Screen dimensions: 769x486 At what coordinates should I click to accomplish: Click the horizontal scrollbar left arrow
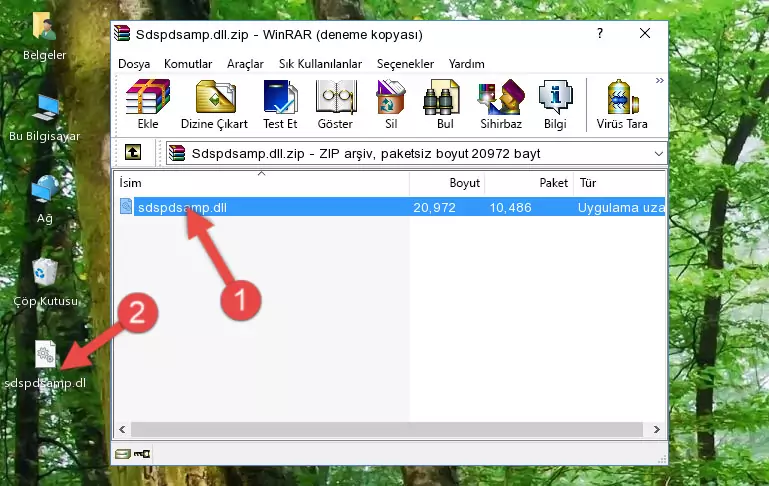pyautogui.click(x=123, y=430)
